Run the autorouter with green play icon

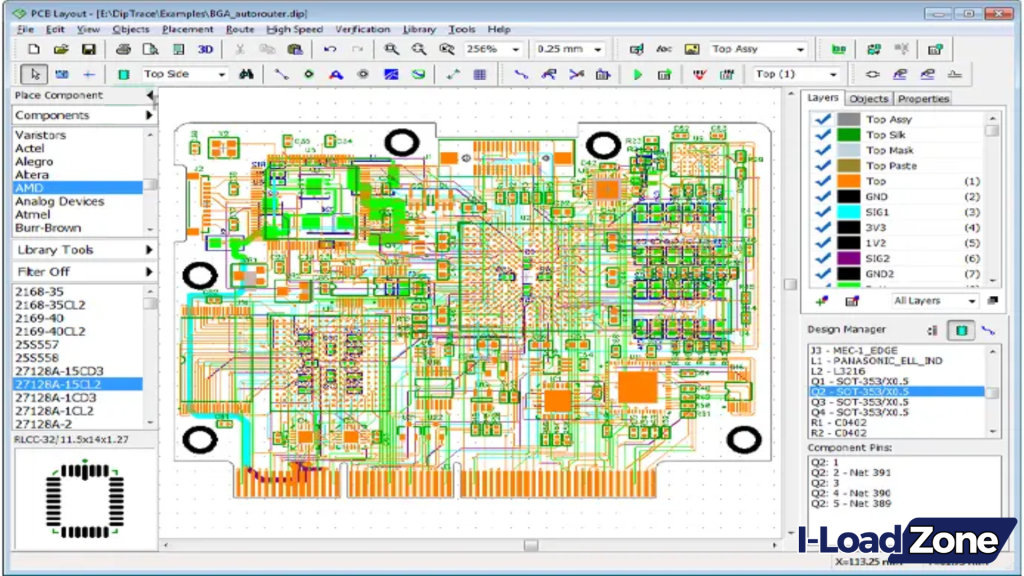[637, 73]
